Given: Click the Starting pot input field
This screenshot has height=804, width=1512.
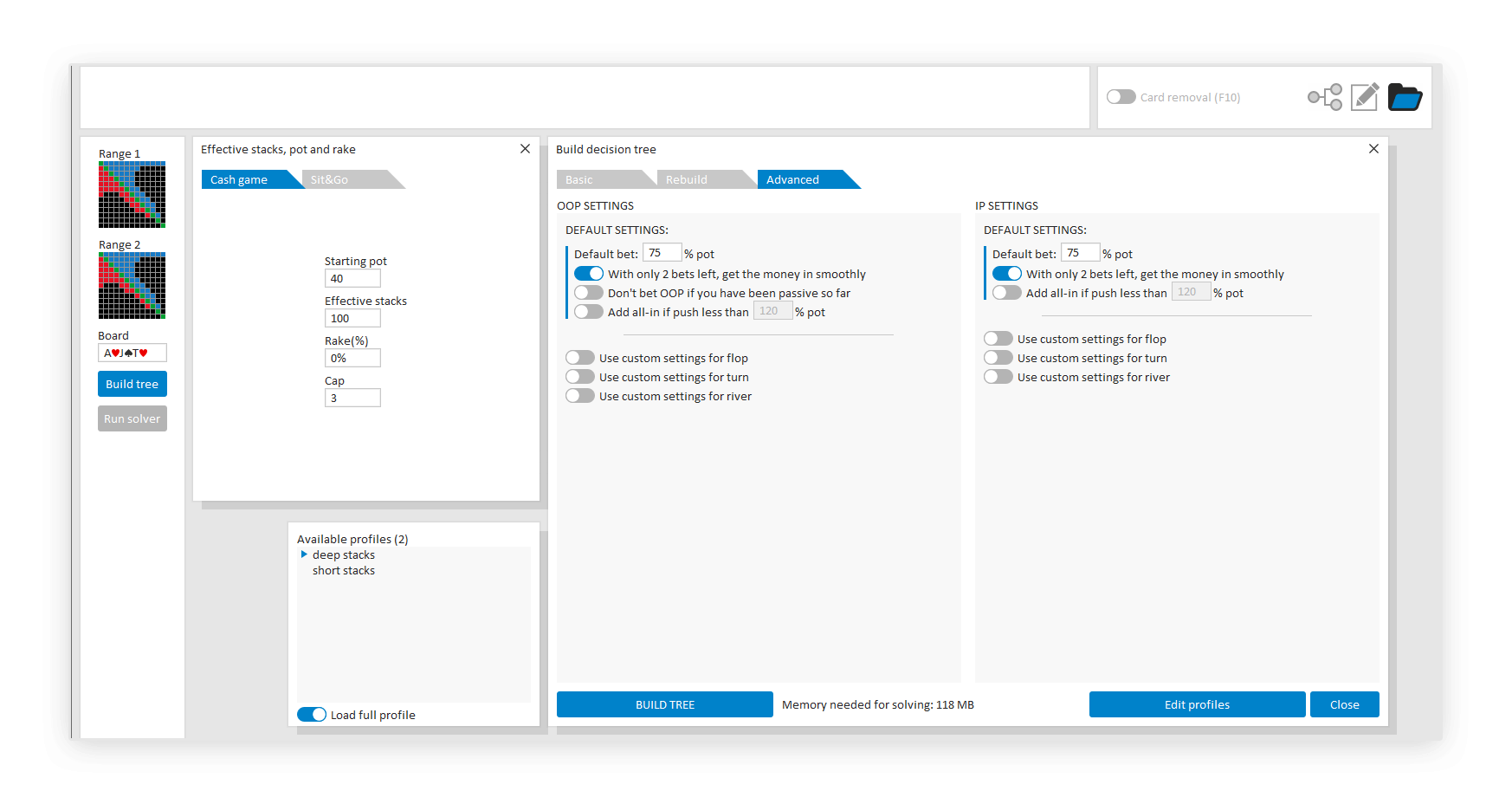Looking at the screenshot, I should (x=352, y=278).
